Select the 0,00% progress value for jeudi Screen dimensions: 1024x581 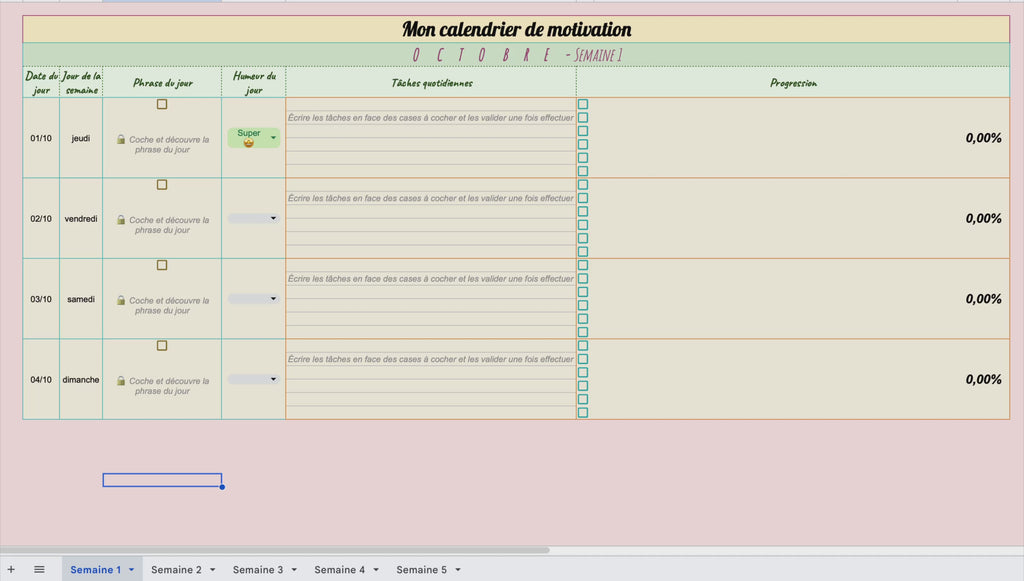984,138
